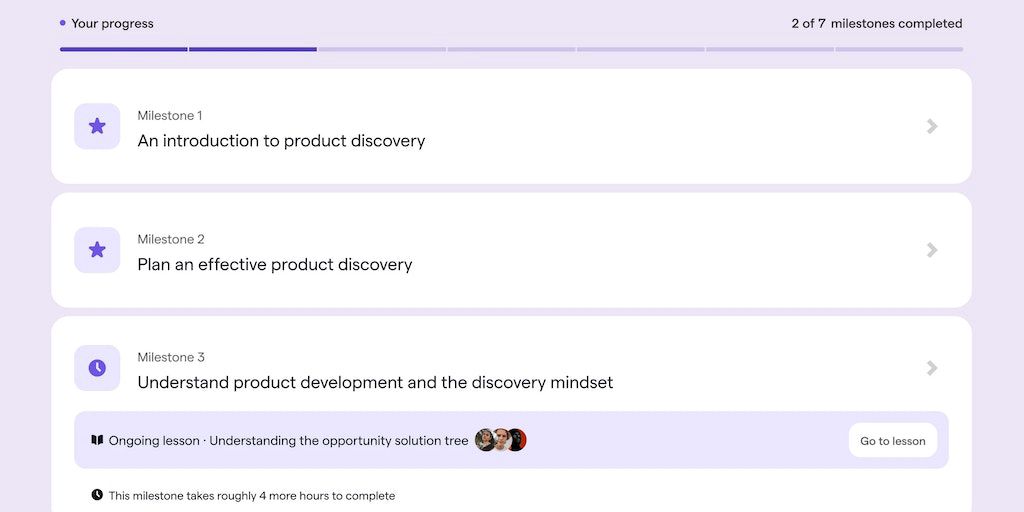Click the last segment of the progress bar

[899, 49]
